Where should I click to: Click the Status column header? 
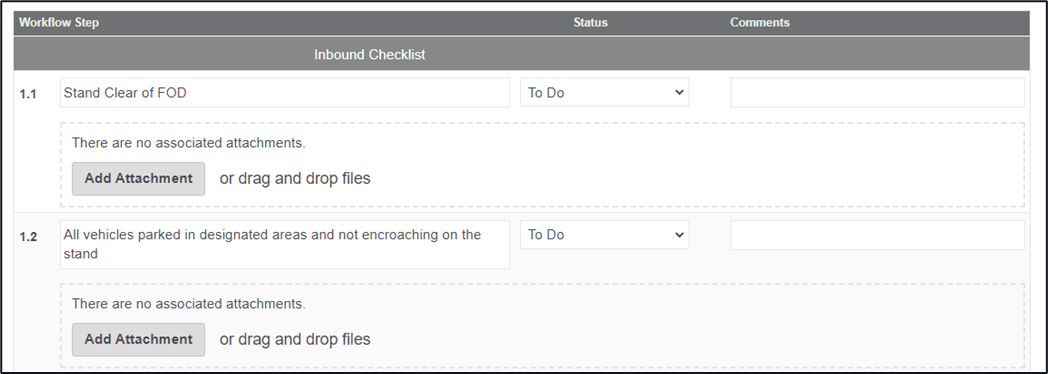pos(590,23)
